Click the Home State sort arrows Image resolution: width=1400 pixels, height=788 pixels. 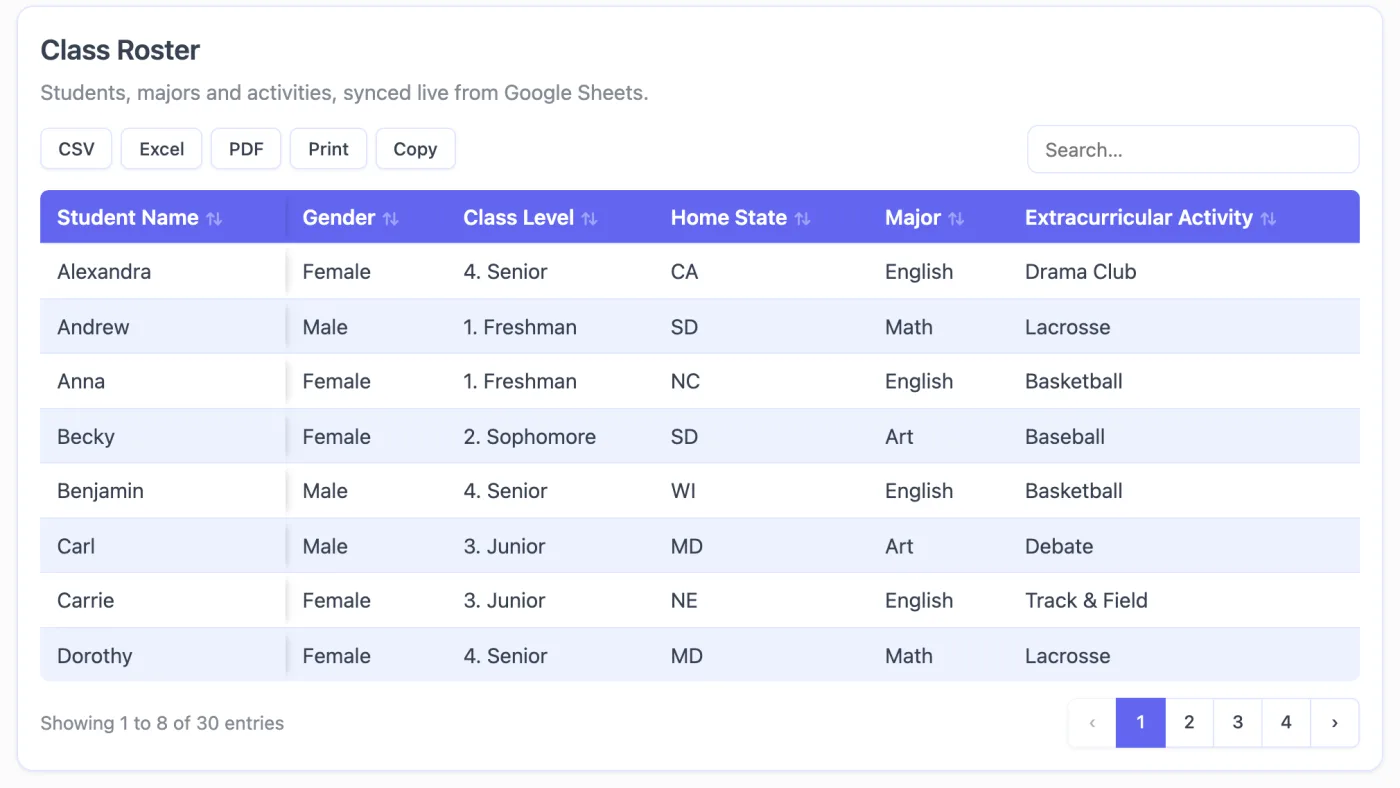pyautogui.click(x=803, y=218)
